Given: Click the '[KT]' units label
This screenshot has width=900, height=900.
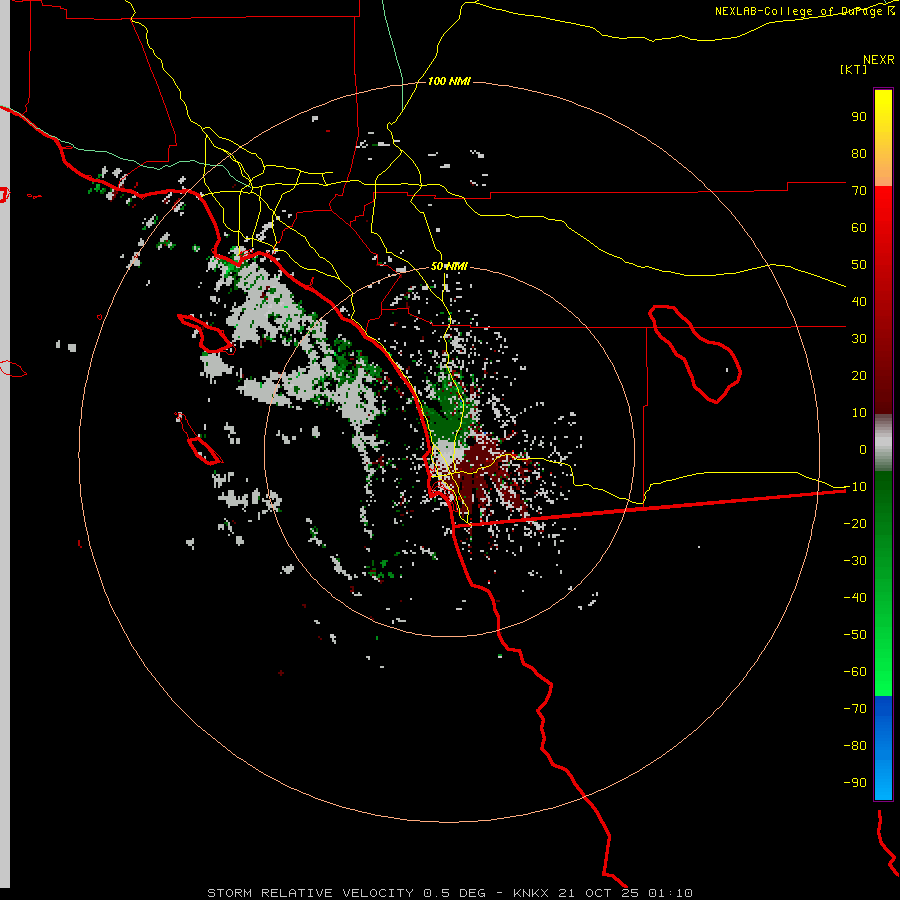Looking at the screenshot, I should (854, 69).
